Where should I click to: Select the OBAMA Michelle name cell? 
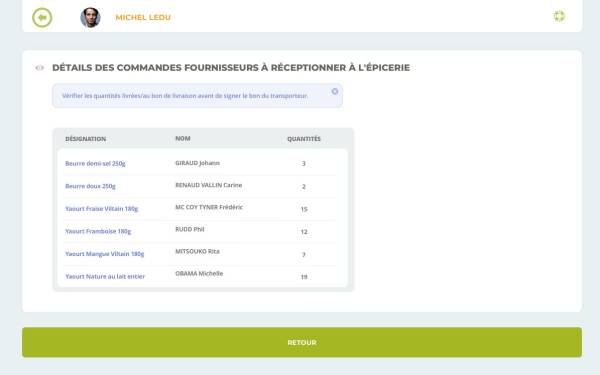click(x=199, y=274)
